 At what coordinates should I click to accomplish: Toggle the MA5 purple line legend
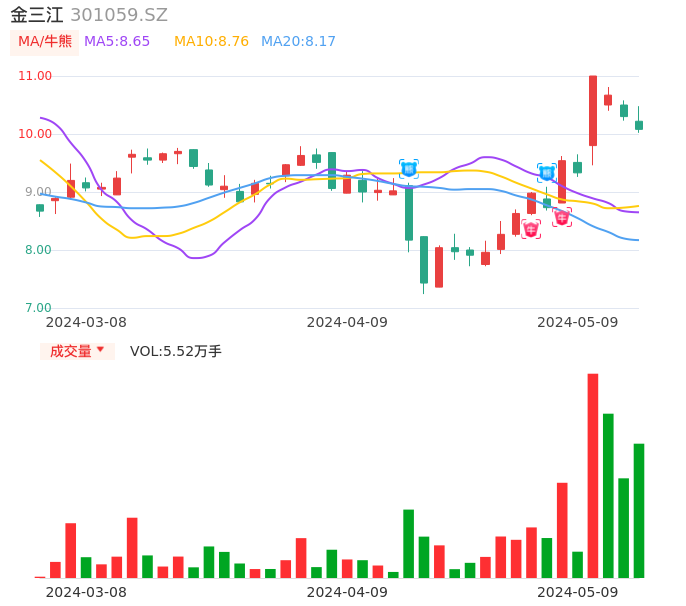pos(117,42)
